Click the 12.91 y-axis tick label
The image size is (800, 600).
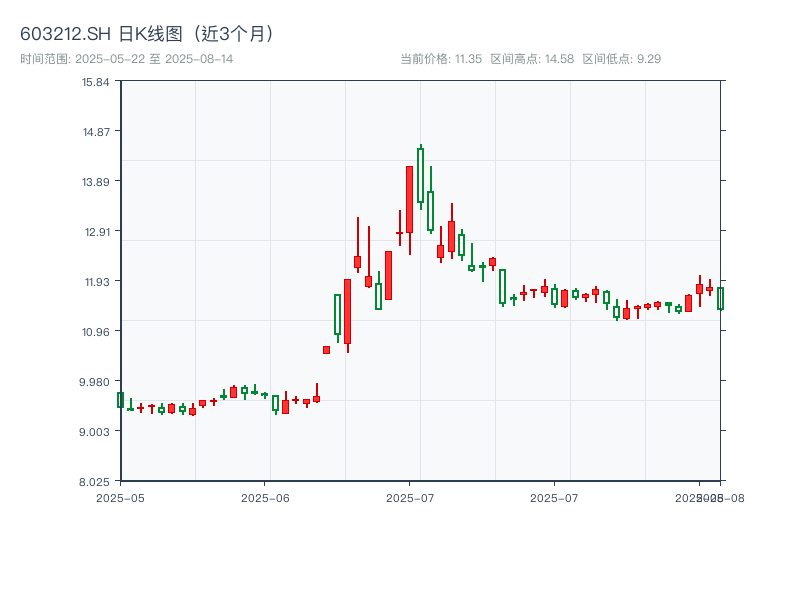96,231
